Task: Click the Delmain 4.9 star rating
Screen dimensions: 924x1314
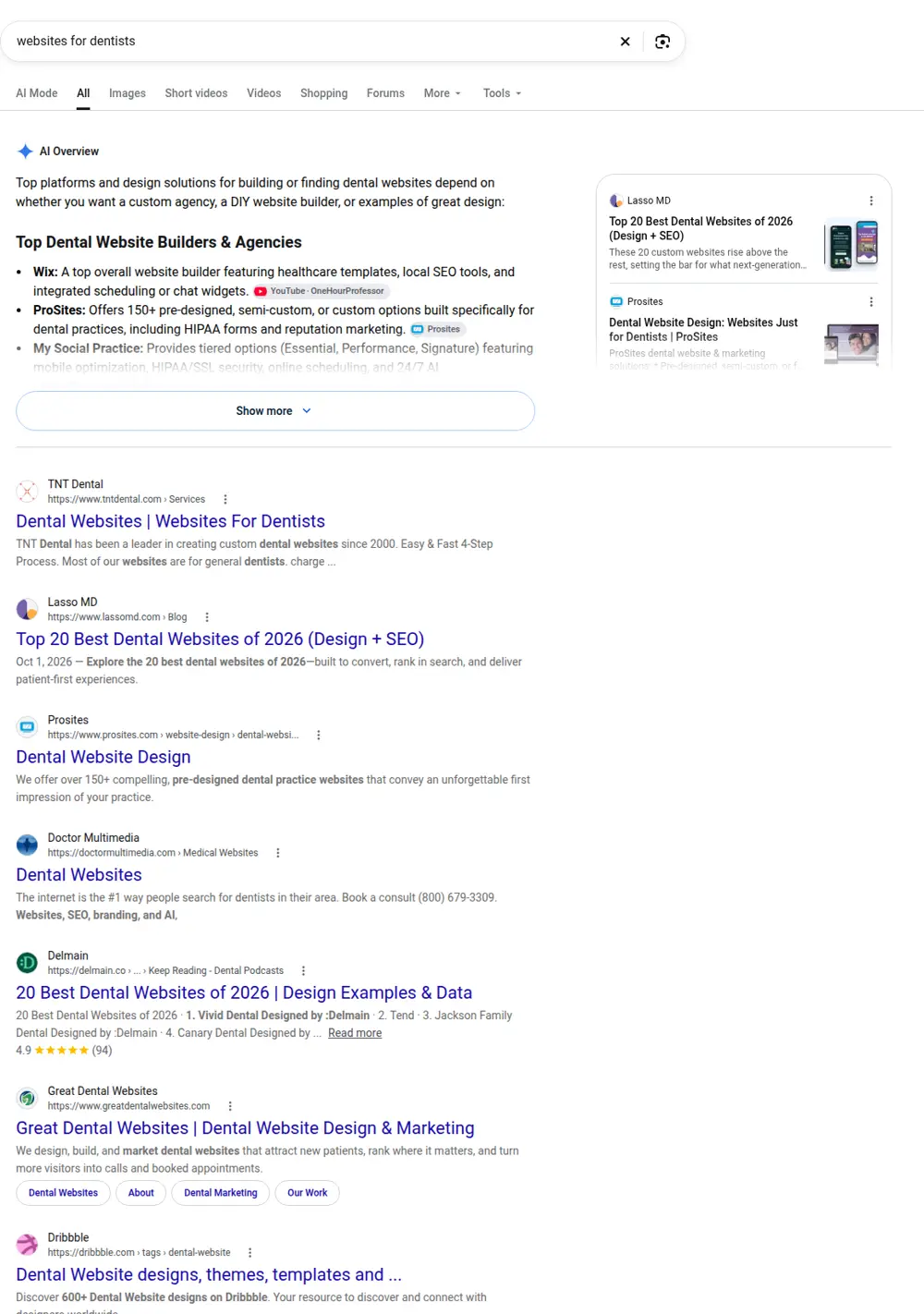Action: pos(64,1051)
